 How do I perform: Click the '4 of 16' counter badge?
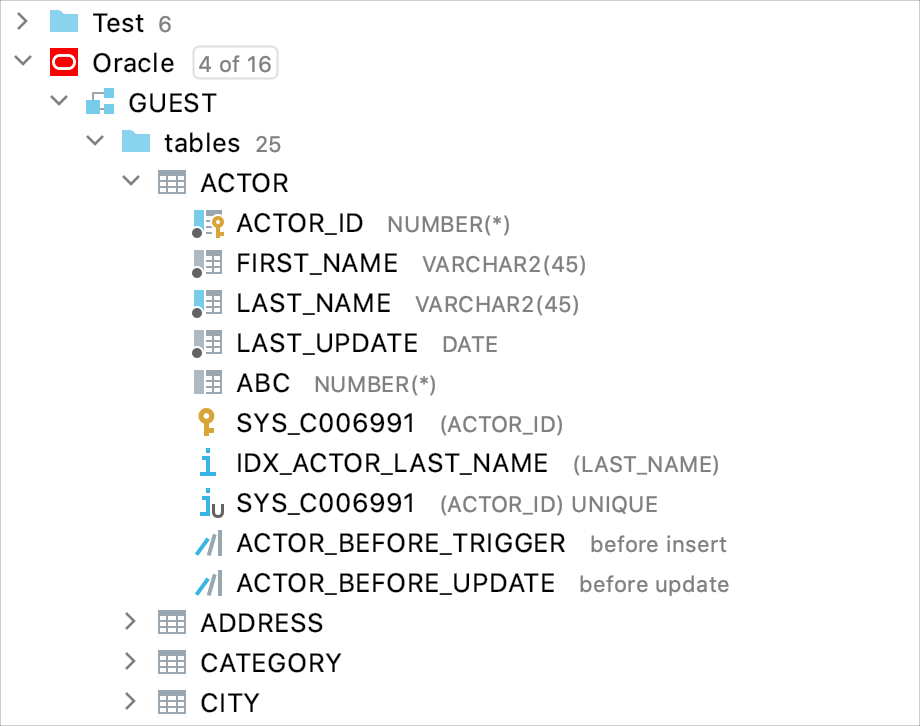[234, 62]
